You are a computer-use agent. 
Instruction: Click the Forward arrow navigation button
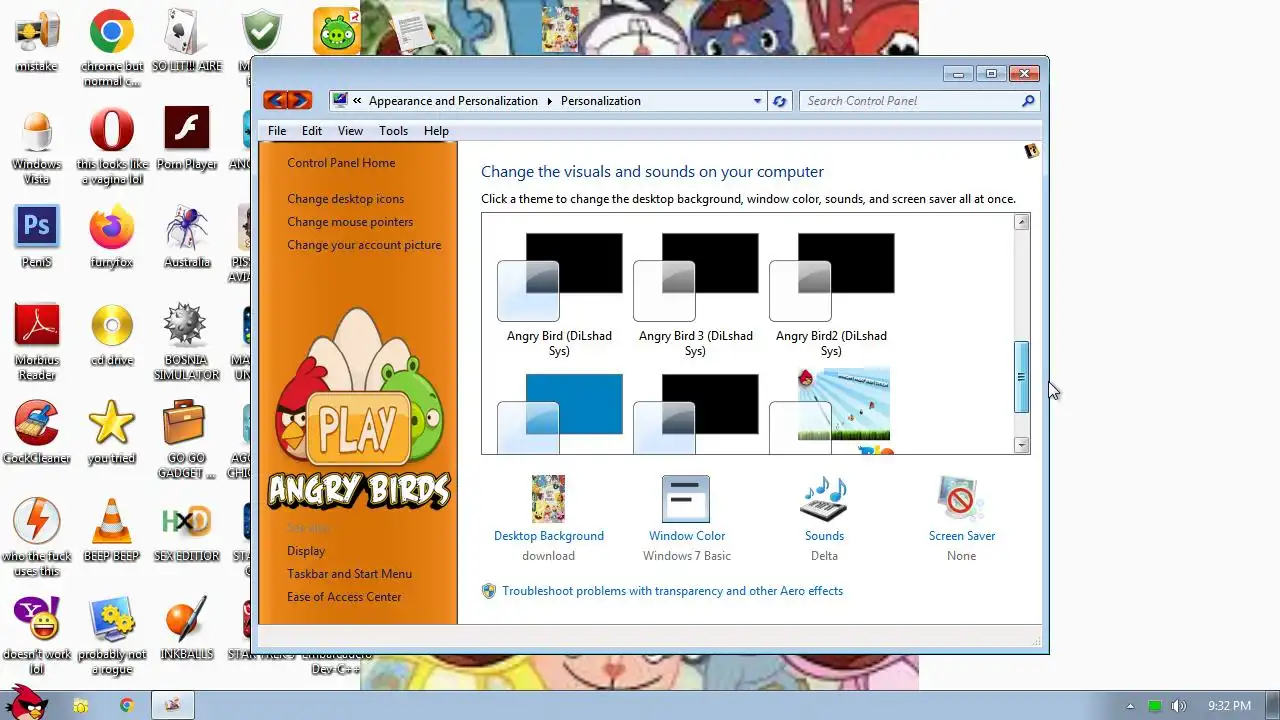[299, 100]
